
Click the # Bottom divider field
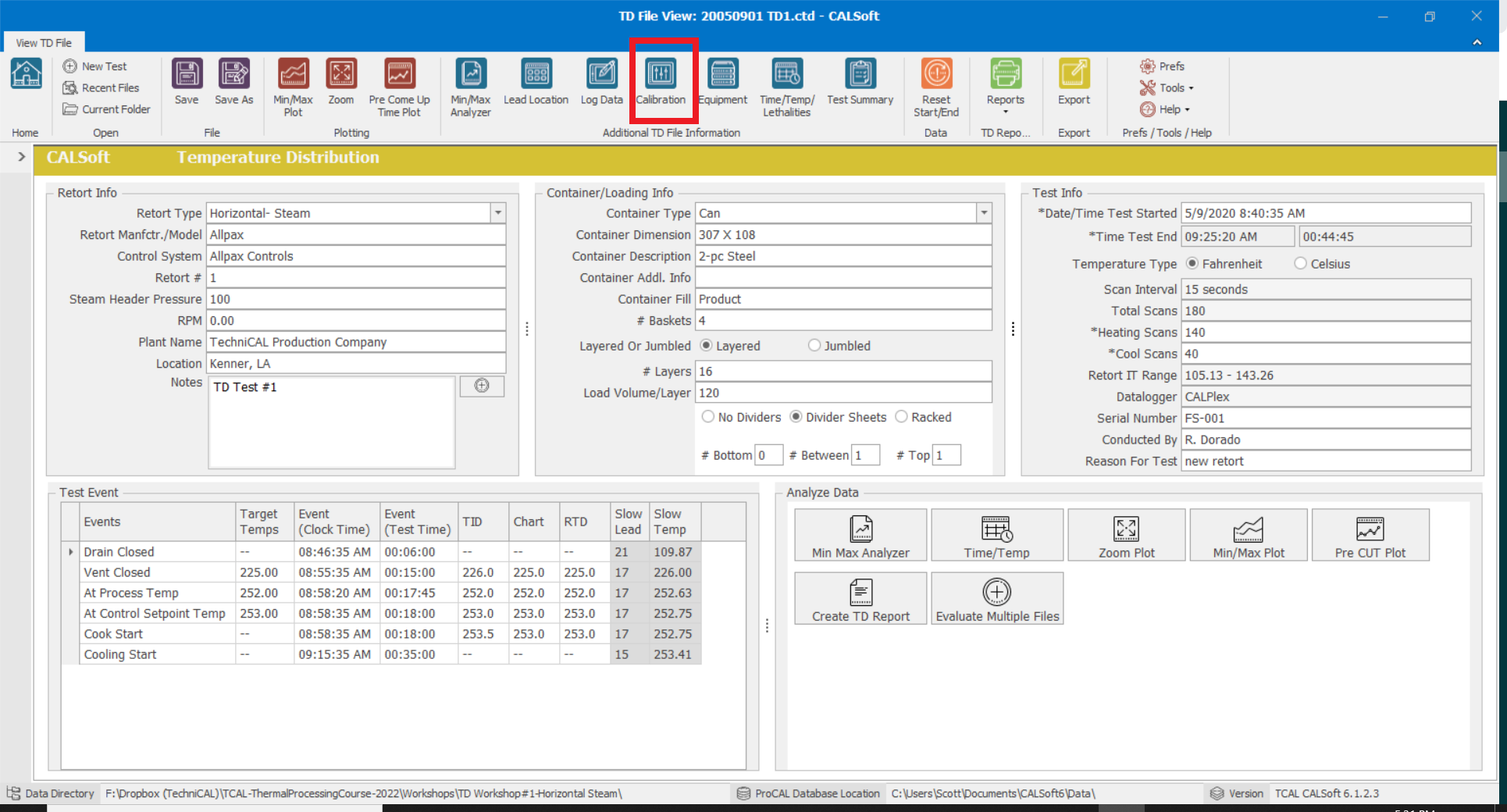pos(768,455)
